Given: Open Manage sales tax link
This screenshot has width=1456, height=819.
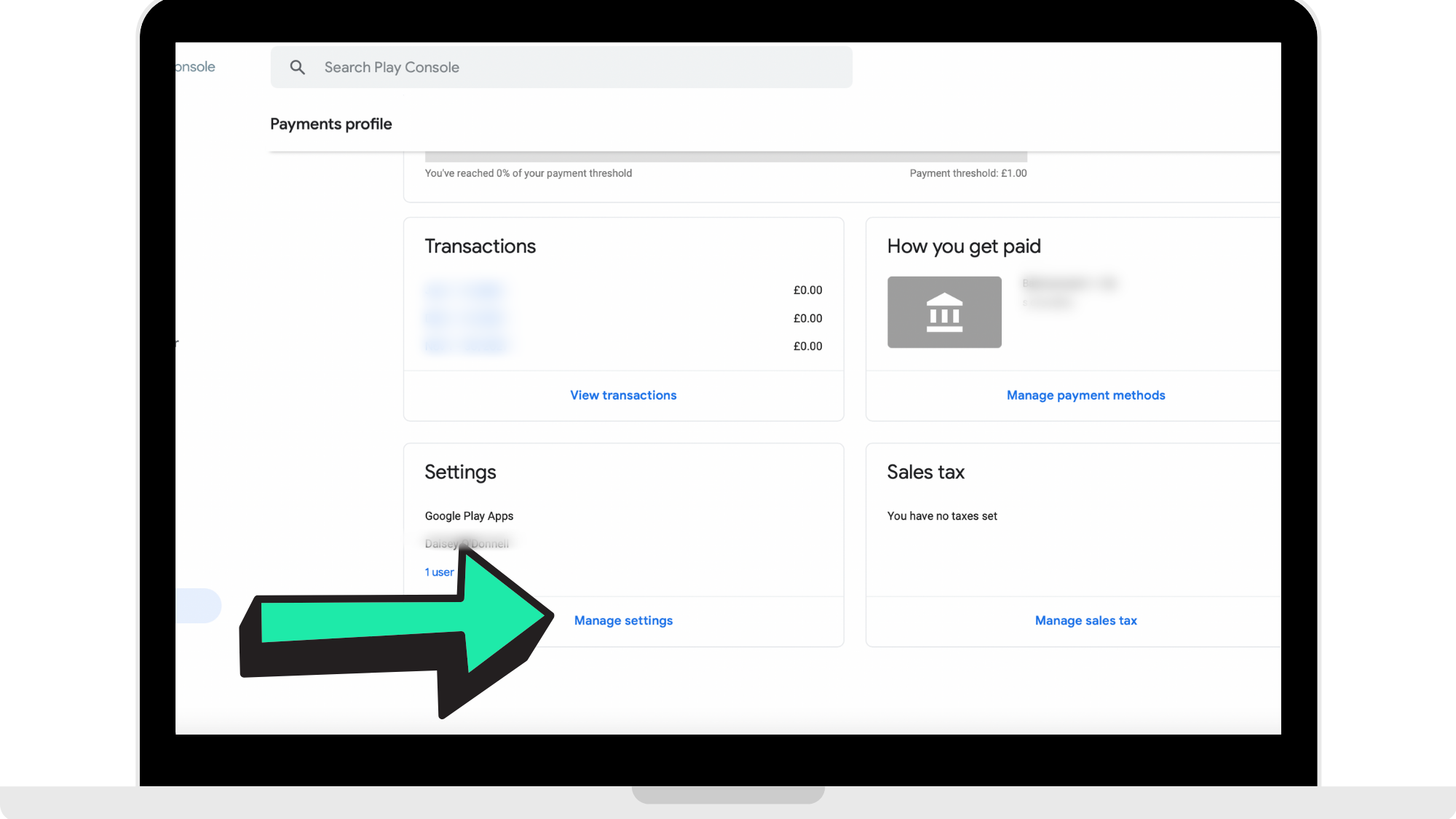Looking at the screenshot, I should [1085, 621].
